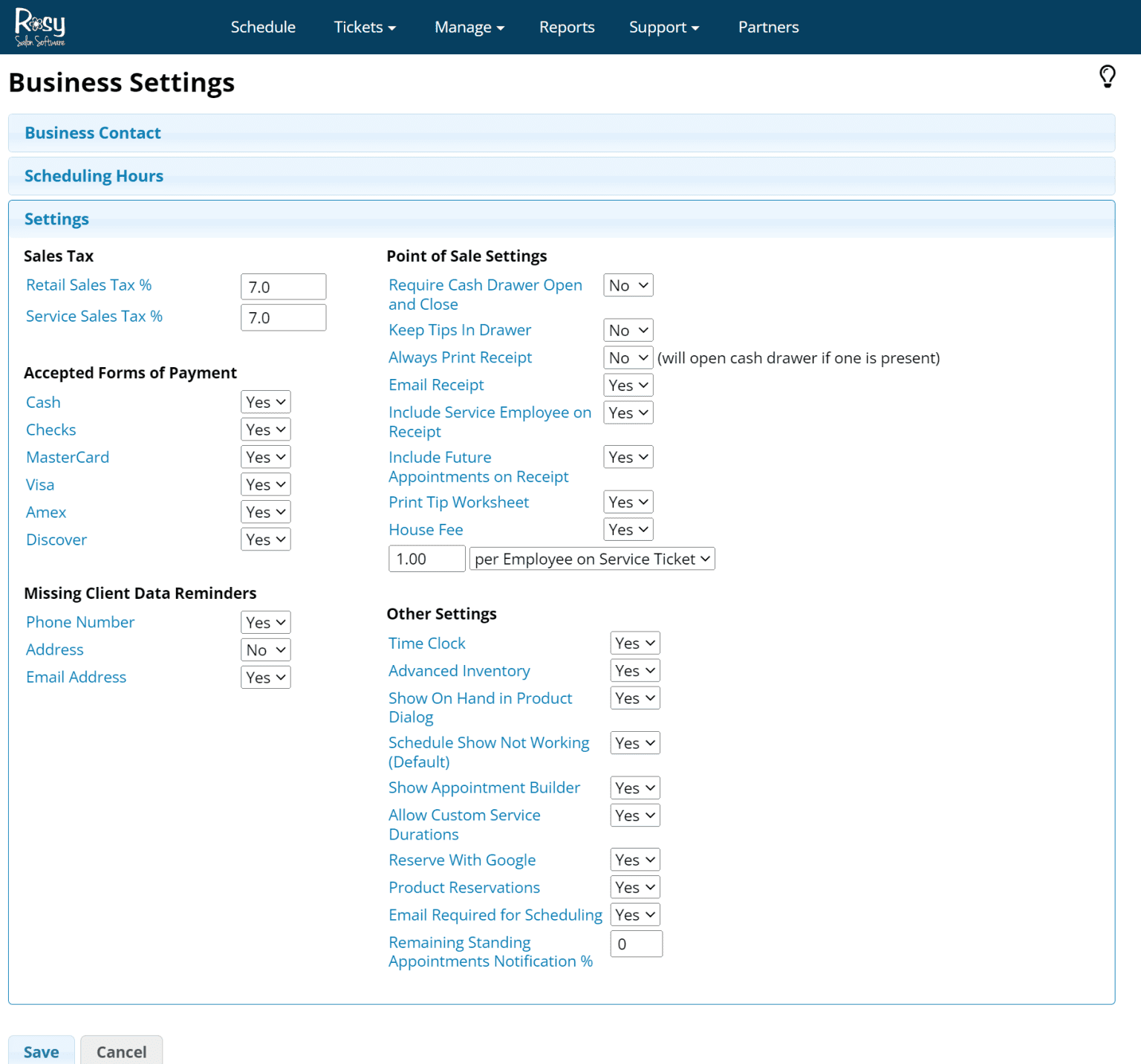Click the lightbulb help icon
The height and width of the screenshot is (1064, 1141).
[x=1107, y=77]
